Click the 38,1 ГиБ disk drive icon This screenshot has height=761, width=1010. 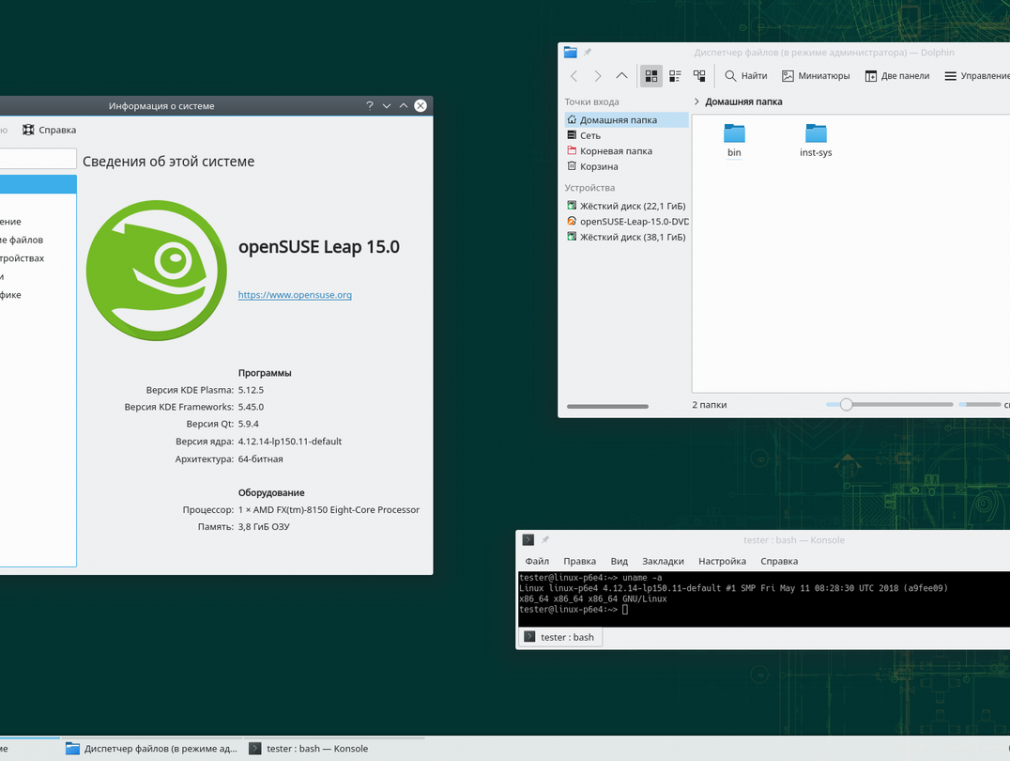[571, 236]
